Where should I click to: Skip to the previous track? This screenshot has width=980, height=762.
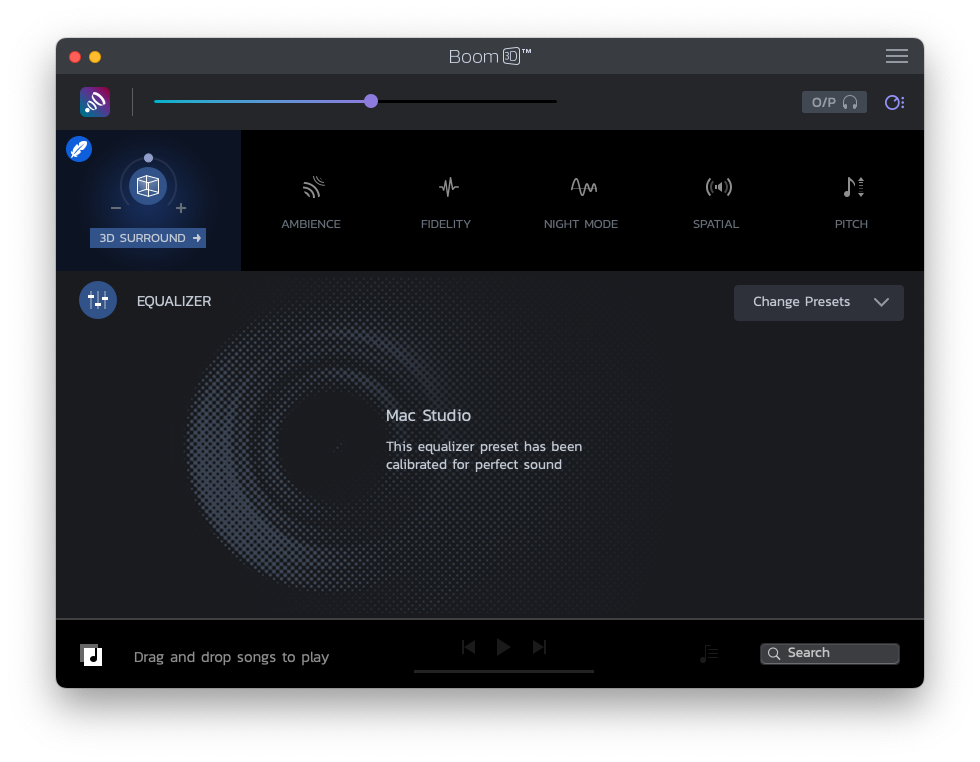468,647
